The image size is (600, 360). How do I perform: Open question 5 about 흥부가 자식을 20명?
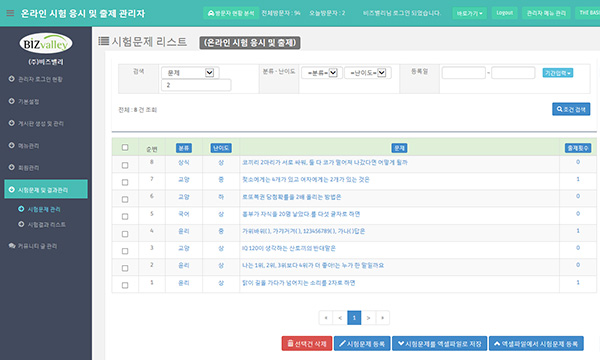pos(301,214)
